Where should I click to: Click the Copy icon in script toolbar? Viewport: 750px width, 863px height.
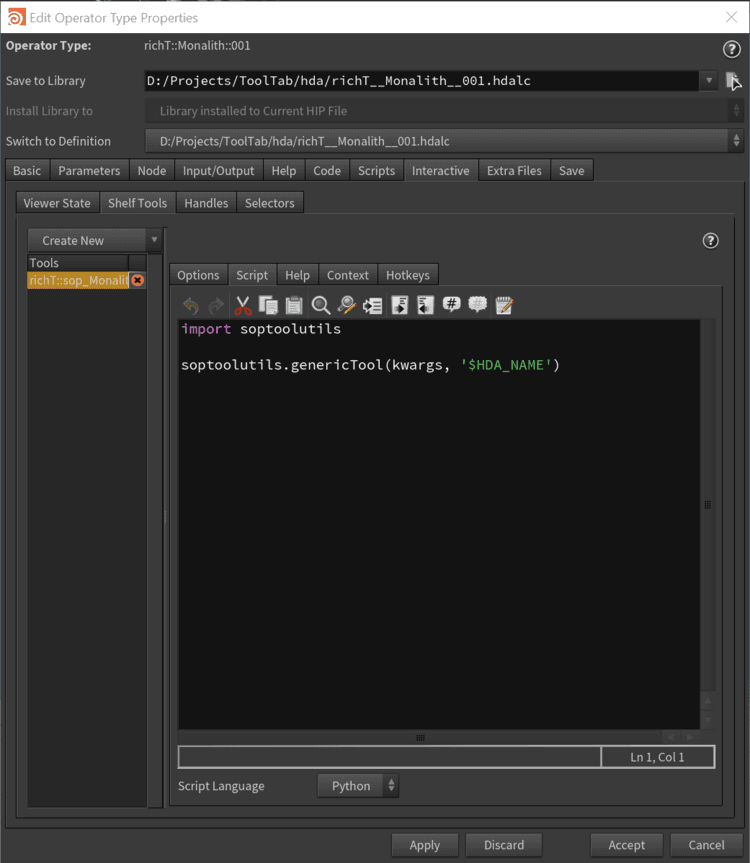point(268,306)
